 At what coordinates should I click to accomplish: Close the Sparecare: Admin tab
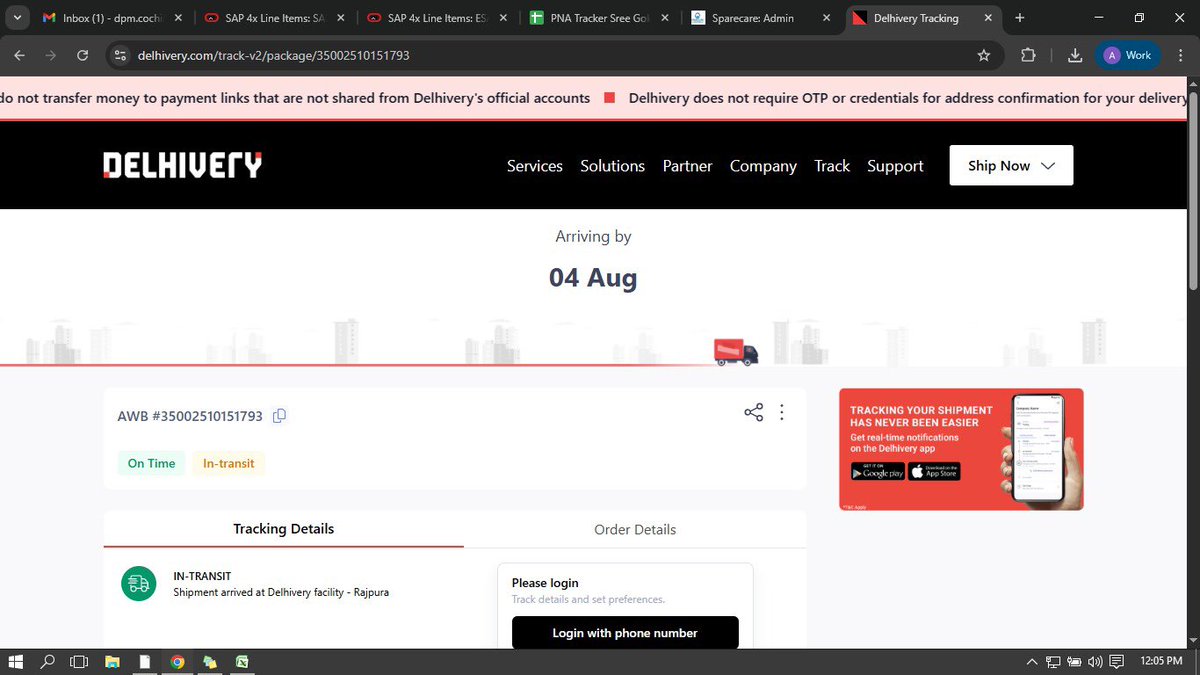point(825,18)
